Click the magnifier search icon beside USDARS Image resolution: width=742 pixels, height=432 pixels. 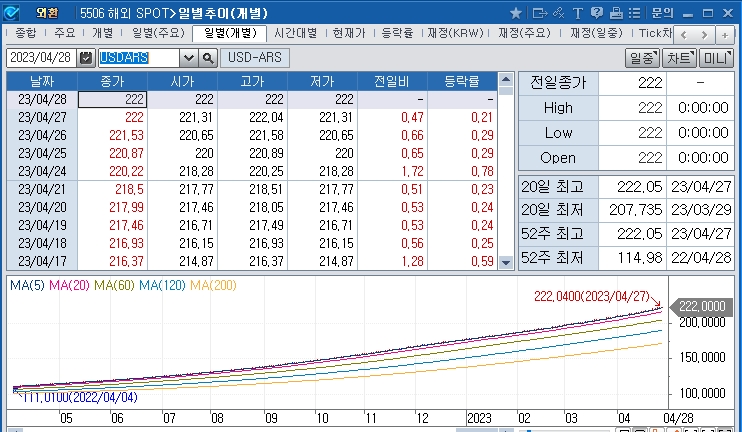point(208,58)
